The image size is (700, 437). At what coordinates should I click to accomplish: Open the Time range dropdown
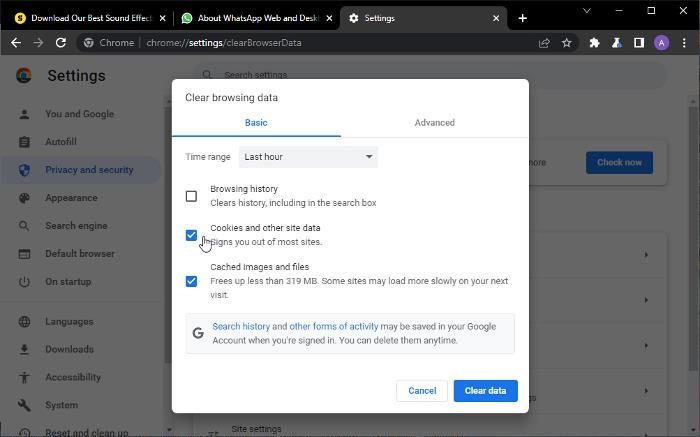[x=308, y=157]
